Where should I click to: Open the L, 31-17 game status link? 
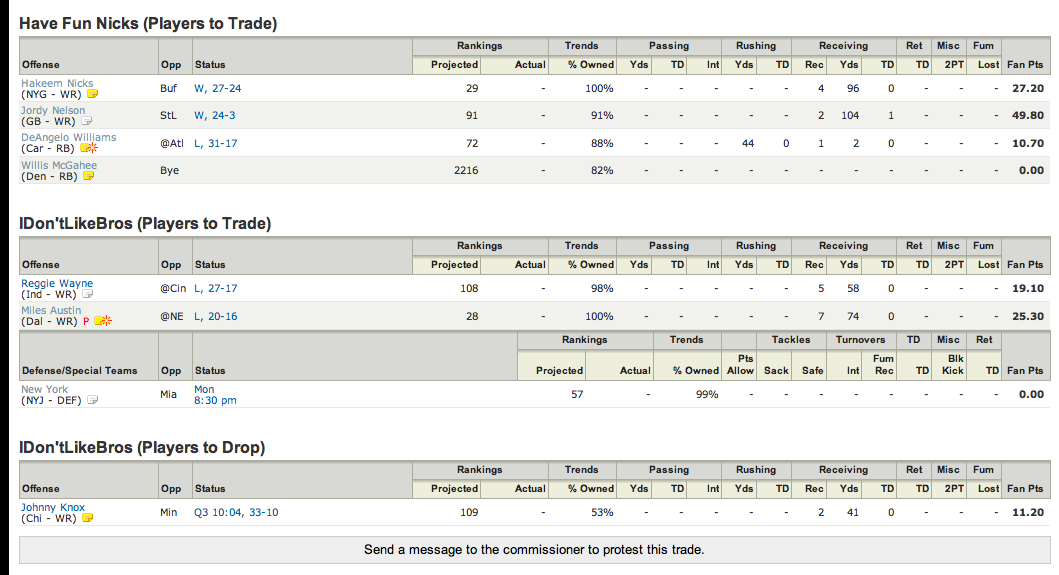point(215,143)
